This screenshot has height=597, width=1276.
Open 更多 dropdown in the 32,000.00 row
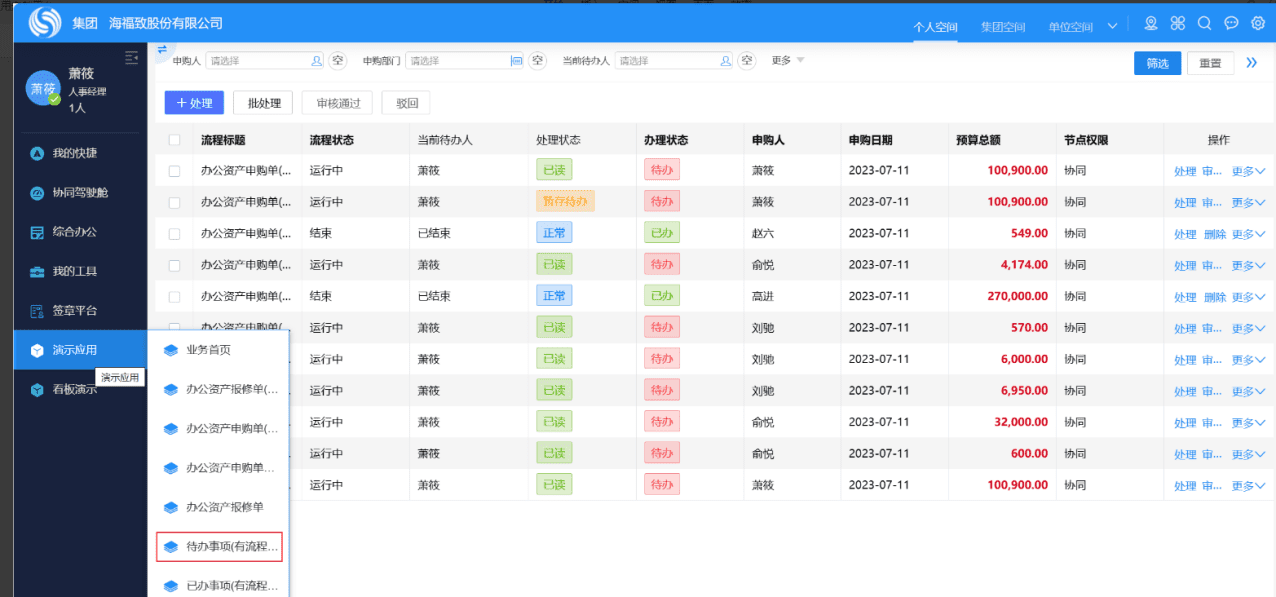coord(1248,423)
